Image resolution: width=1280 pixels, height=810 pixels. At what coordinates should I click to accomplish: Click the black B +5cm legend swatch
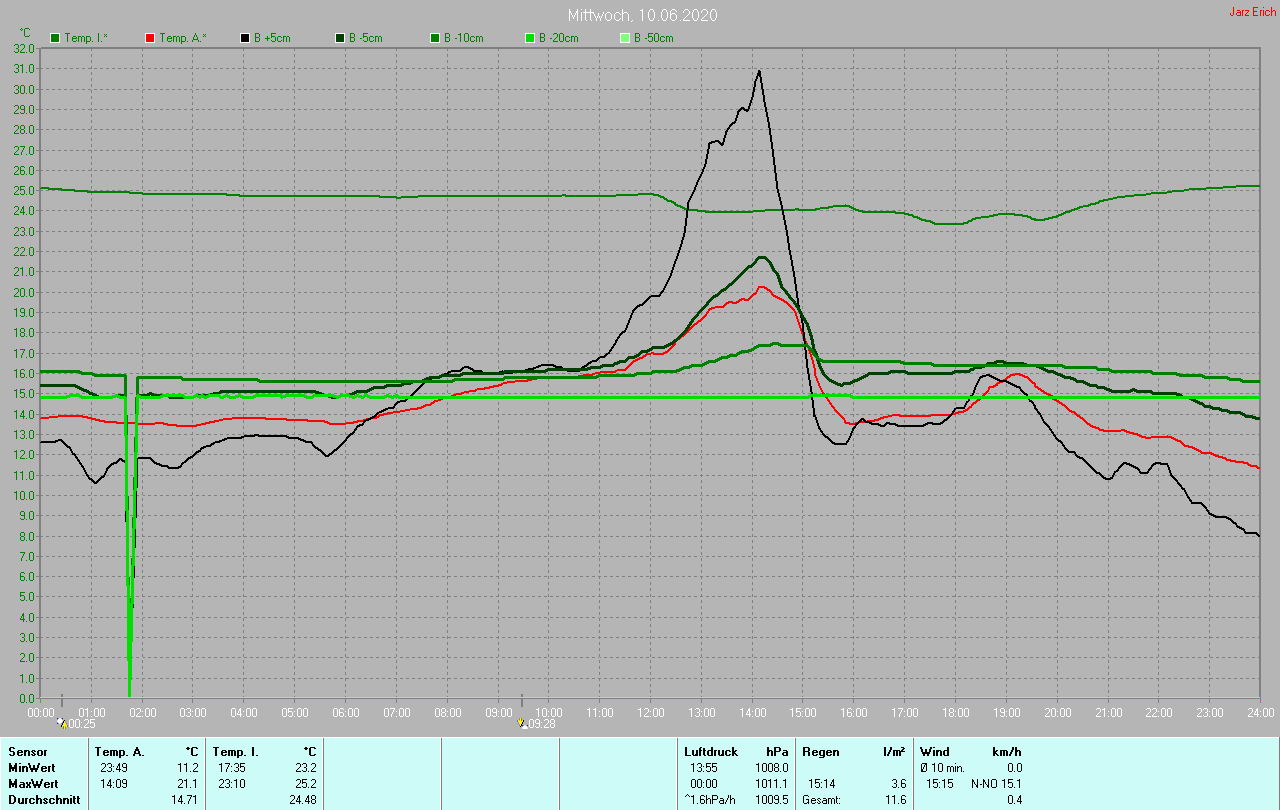click(x=245, y=37)
